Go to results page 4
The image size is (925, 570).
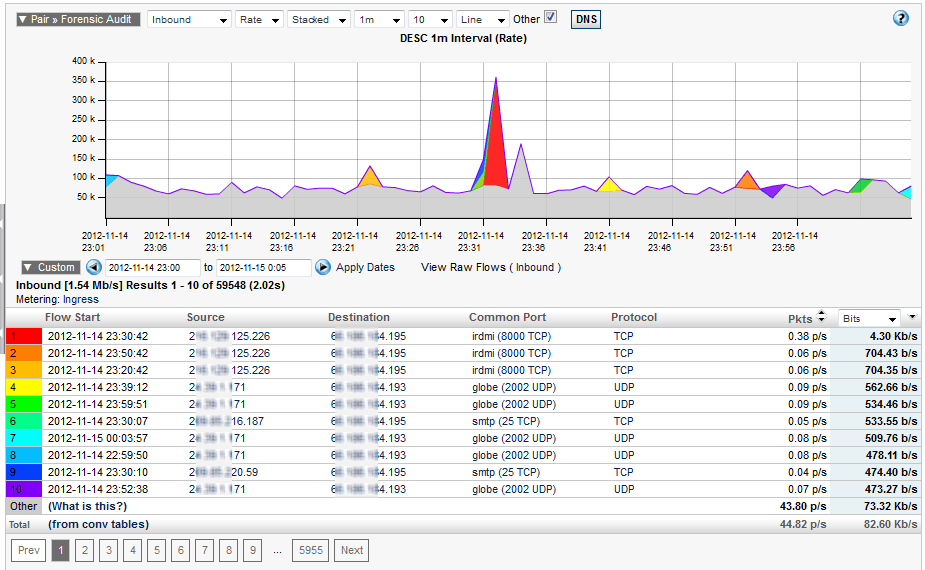pos(133,551)
